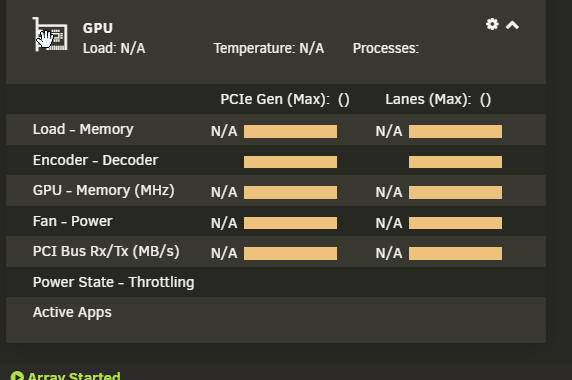Collapse the GPU panel with chevron
Screen dimensions: 572x380
tap(512, 25)
